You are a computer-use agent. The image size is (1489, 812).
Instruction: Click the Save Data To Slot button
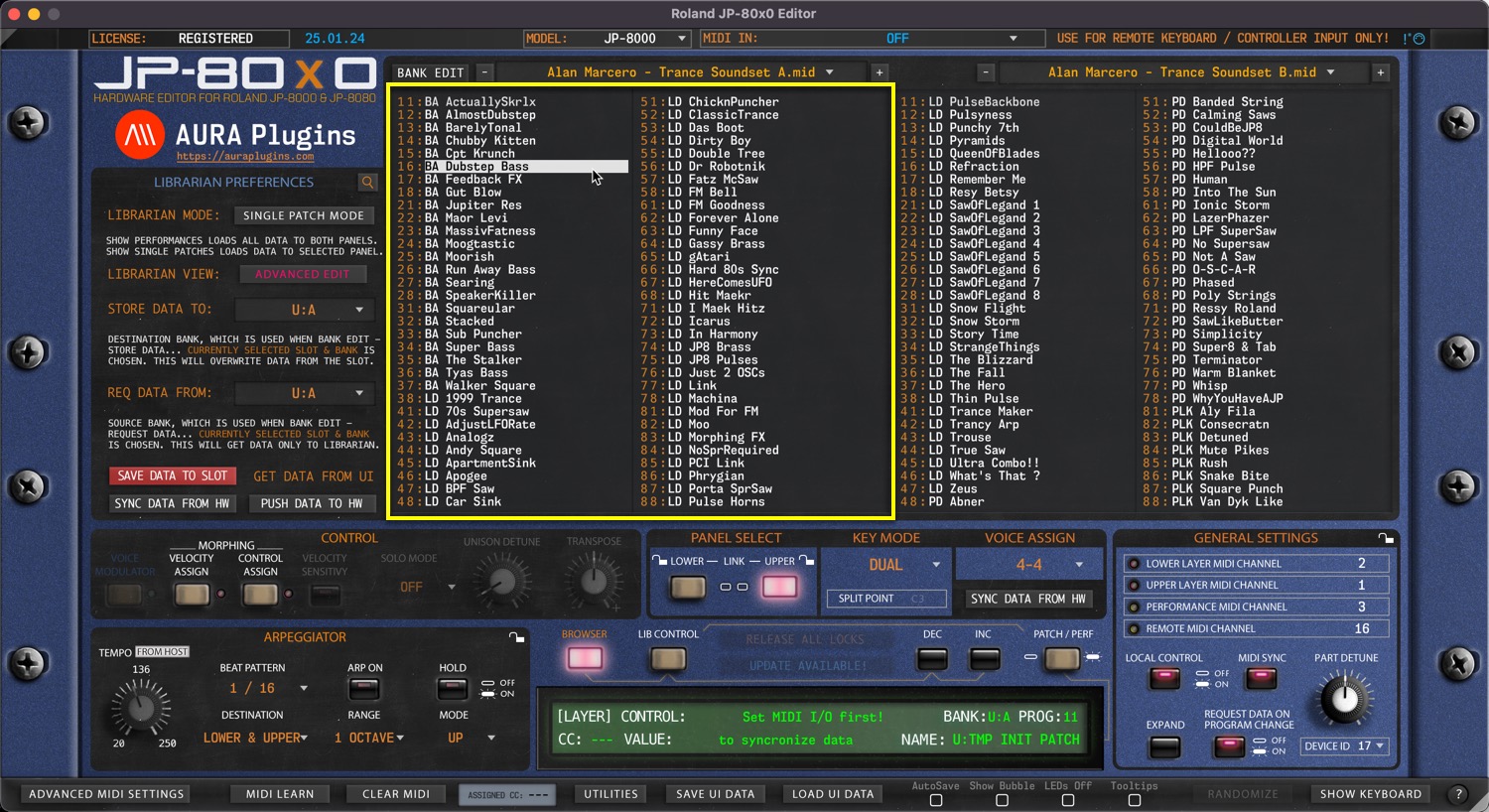(x=172, y=476)
